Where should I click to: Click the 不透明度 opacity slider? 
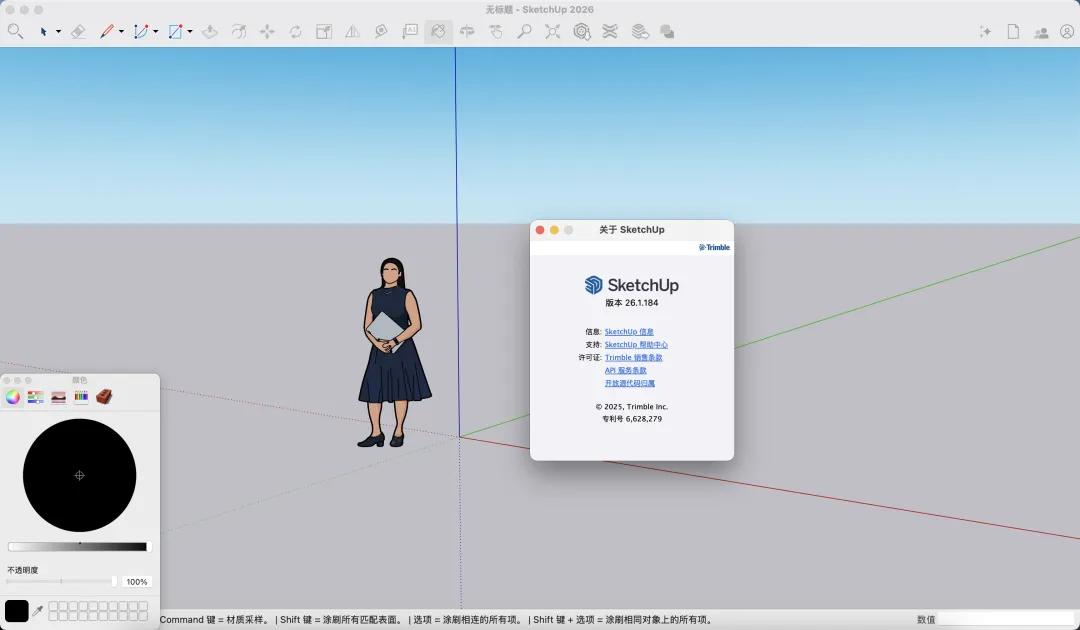click(x=61, y=581)
